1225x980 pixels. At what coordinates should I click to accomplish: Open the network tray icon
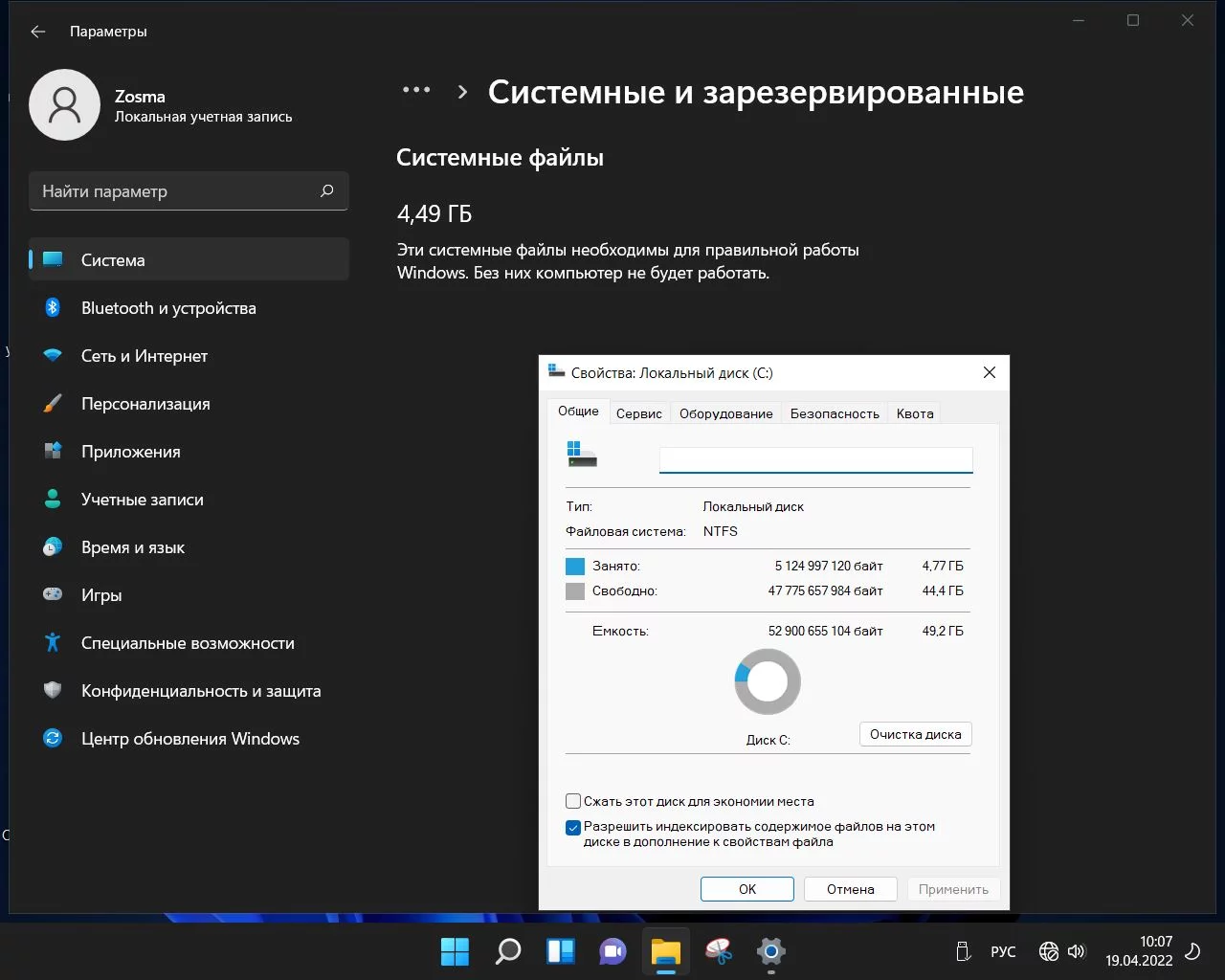click(x=1049, y=951)
